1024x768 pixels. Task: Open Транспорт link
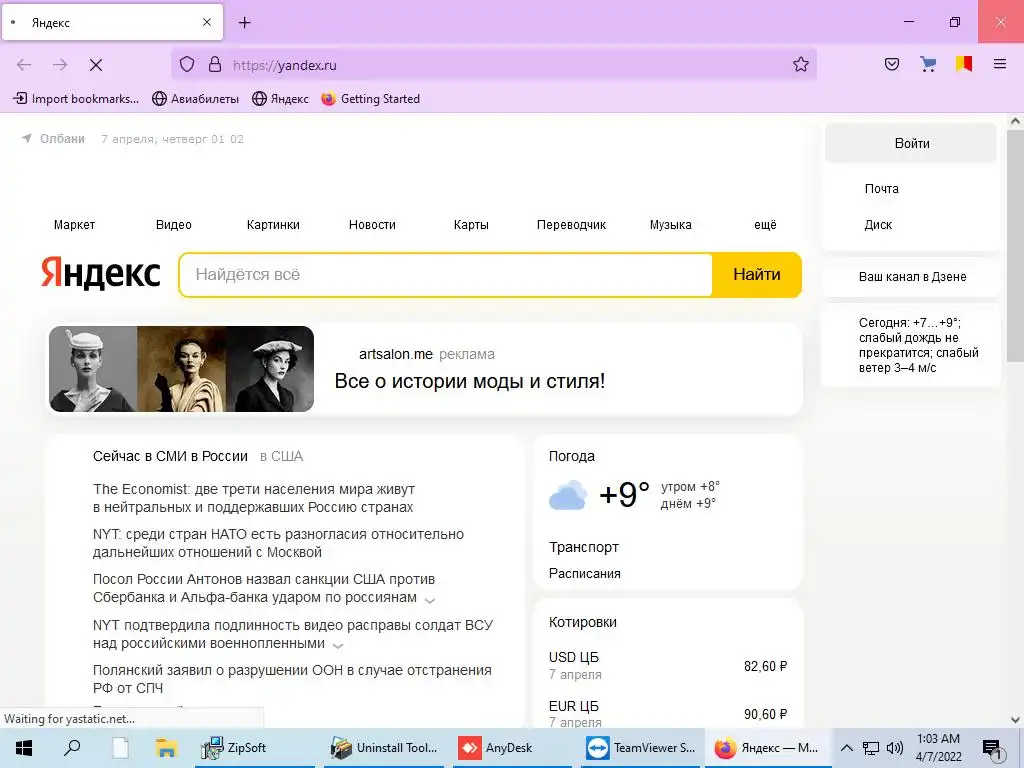click(583, 547)
